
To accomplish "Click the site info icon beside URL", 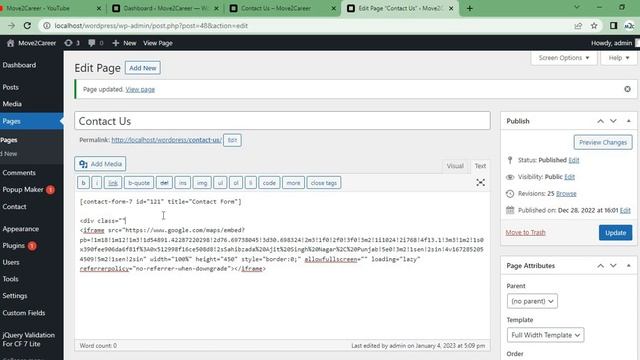I will click(47, 26).
